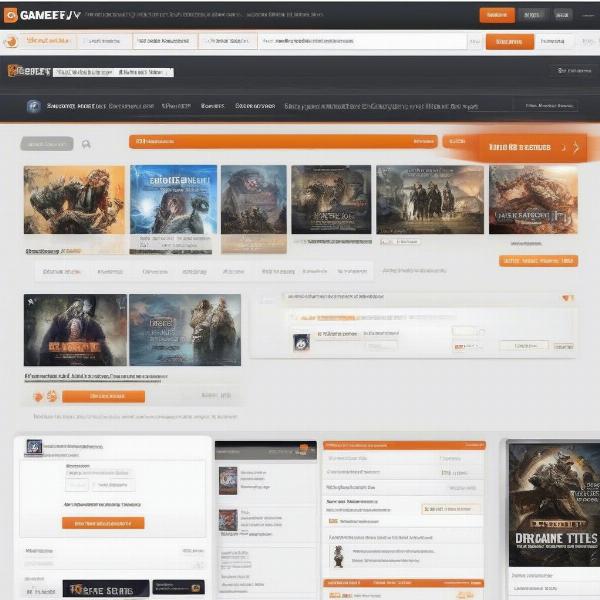This screenshot has height=600, width=600.
Task: Click the first orange round icon left of the orange button below the two covers
Action: [38, 396]
